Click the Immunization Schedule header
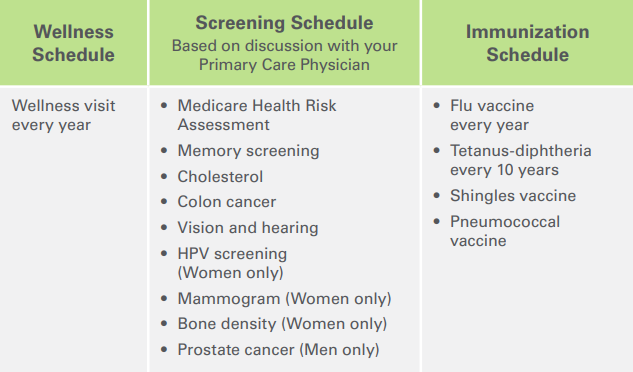Image resolution: width=633 pixels, height=372 pixels. pyautogui.click(x=527, y=43)
